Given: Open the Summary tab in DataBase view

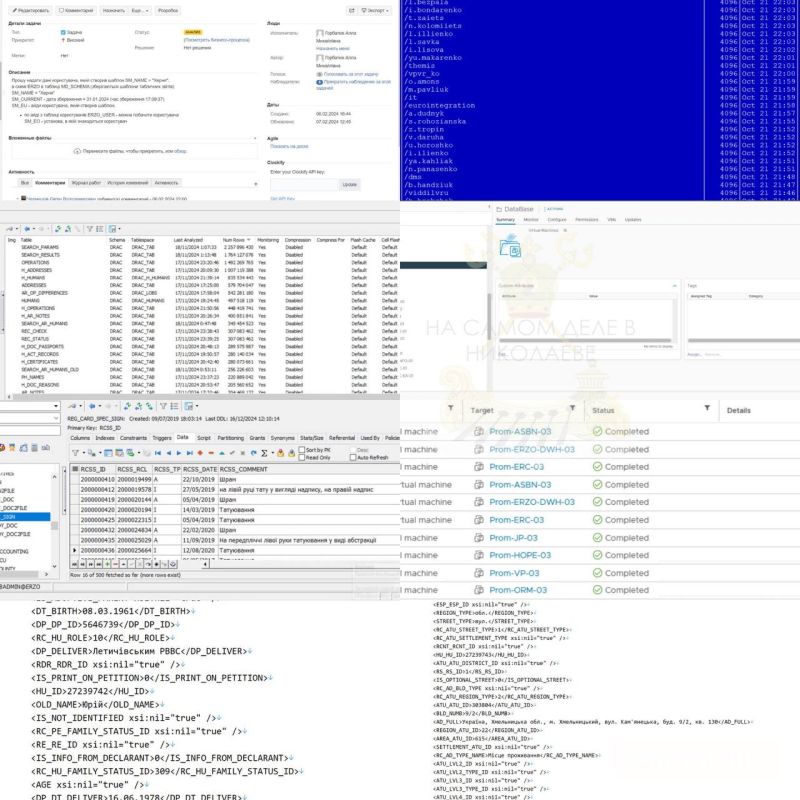Looking at the screenshot, I should [506, 220].
